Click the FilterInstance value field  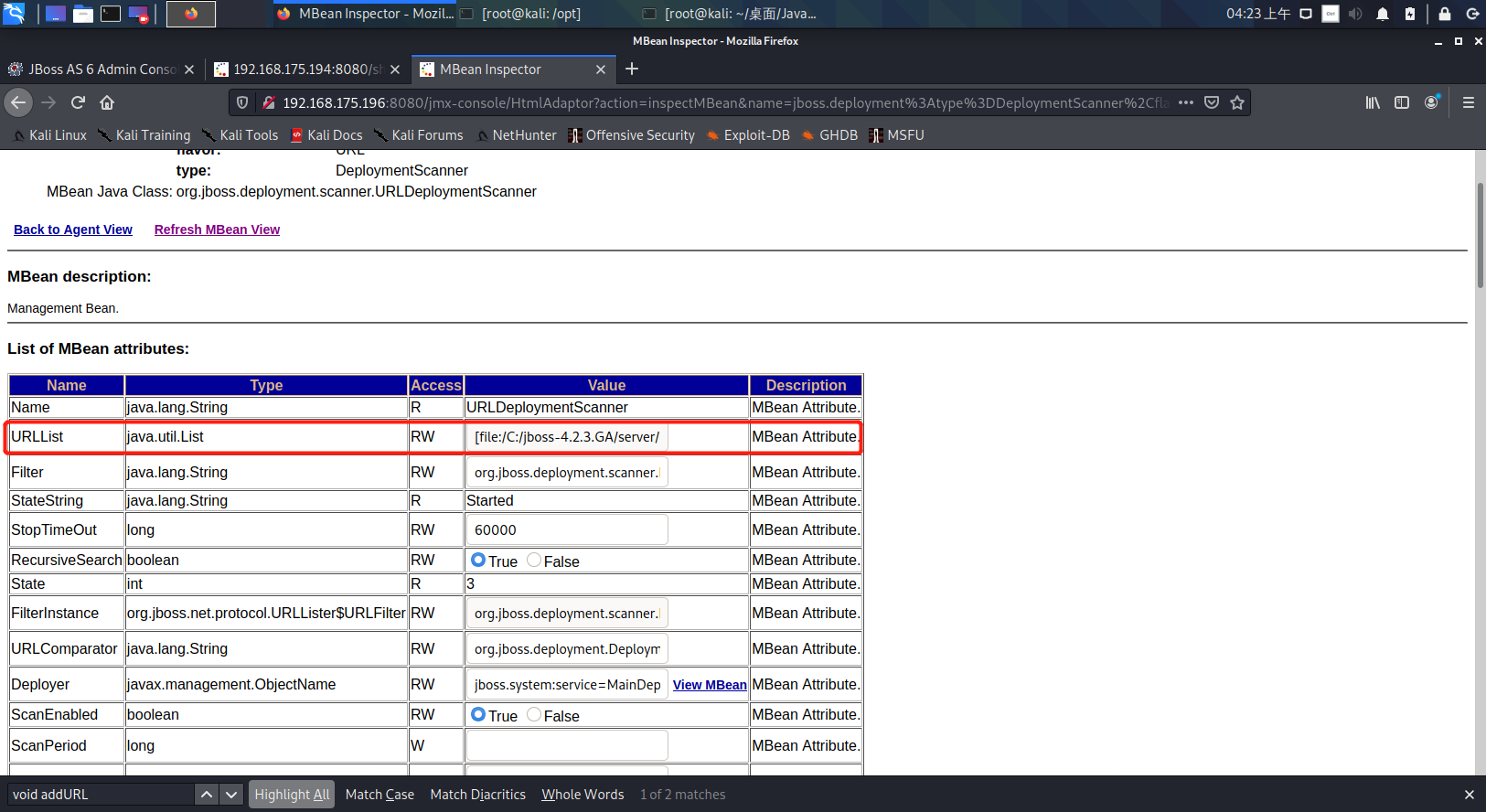click(x=567, y=614)
